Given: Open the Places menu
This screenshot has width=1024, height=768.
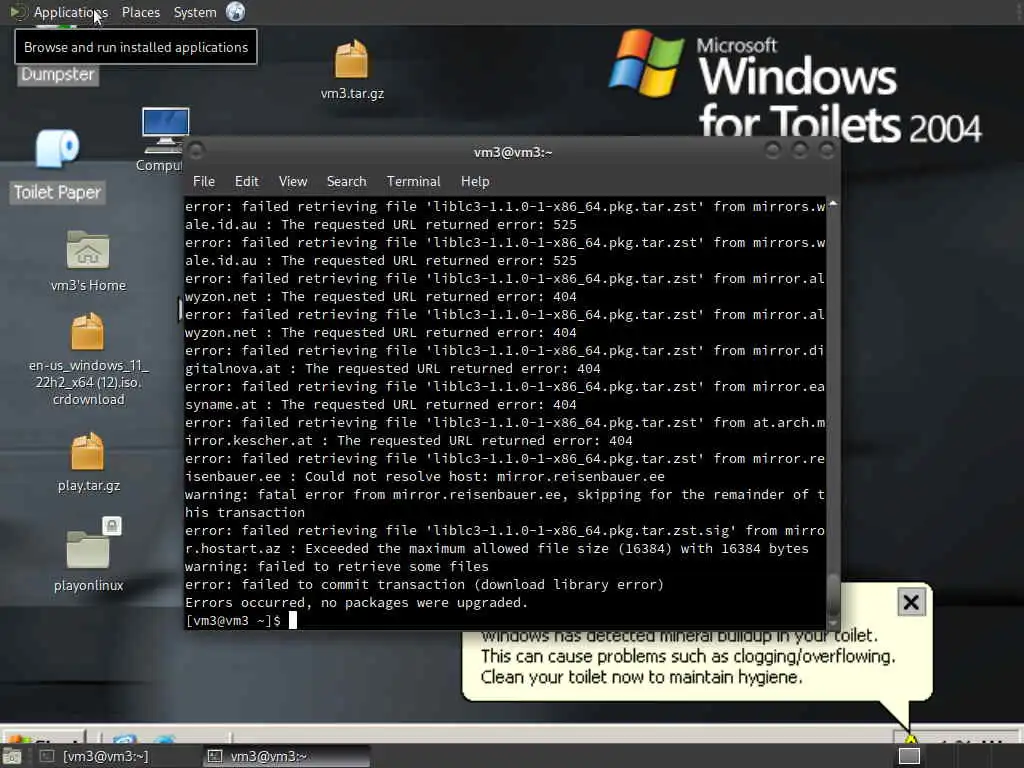Looking at the screenshot, I should point(140,12).
